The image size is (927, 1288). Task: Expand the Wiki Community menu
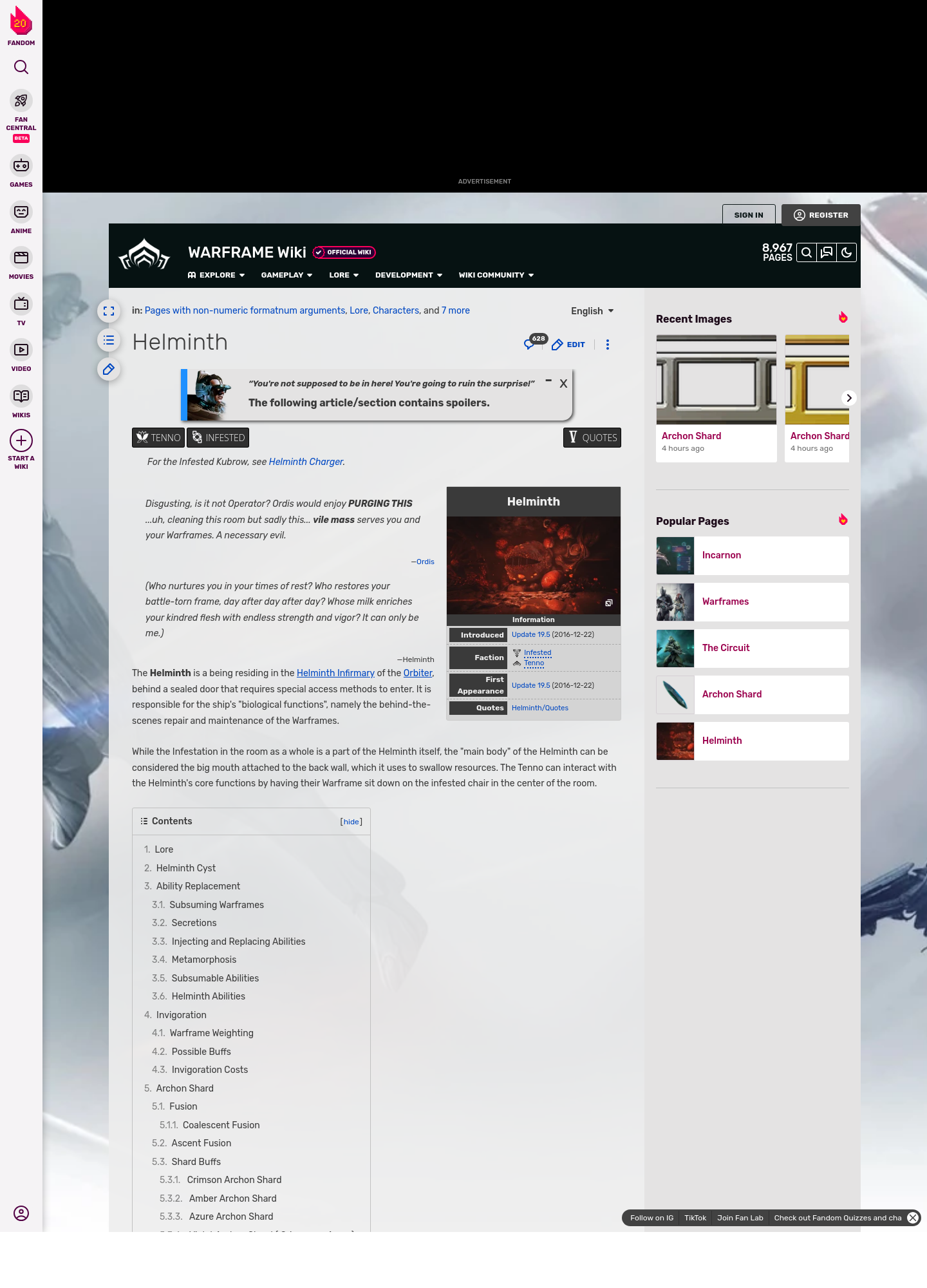click(496, 275)
